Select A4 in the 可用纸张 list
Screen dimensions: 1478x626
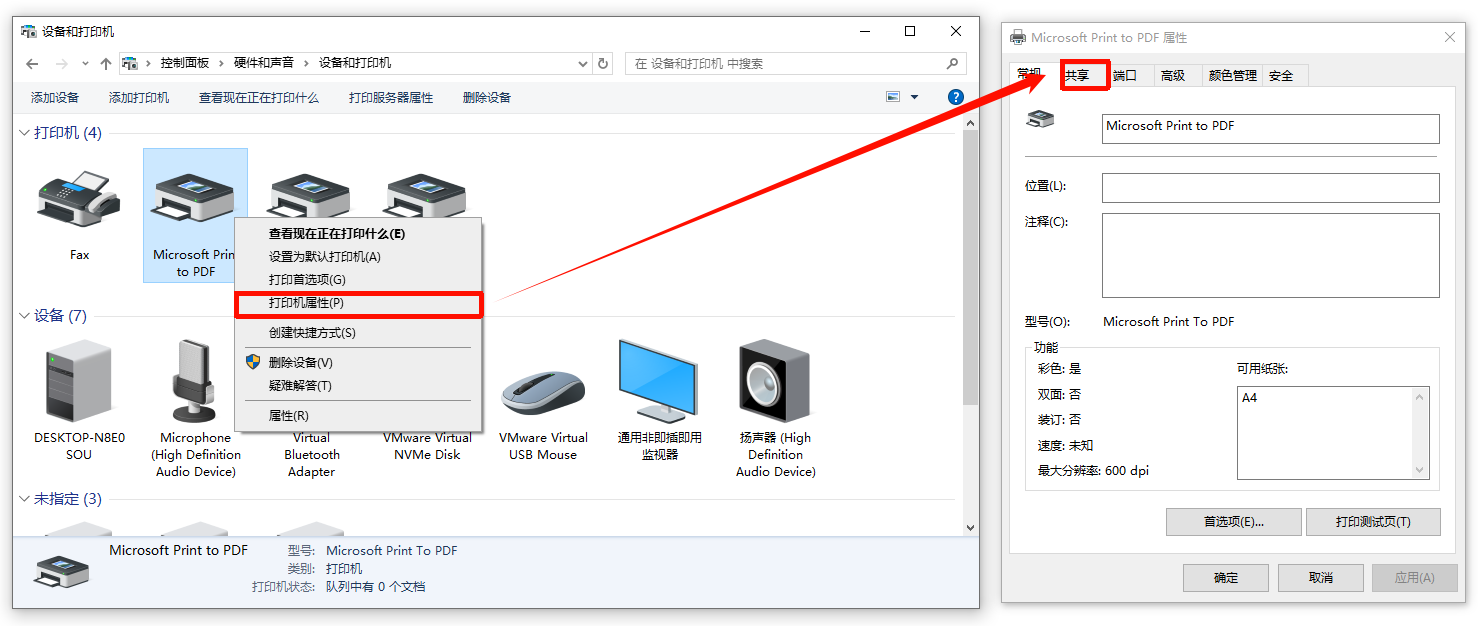pos(1250,398)
